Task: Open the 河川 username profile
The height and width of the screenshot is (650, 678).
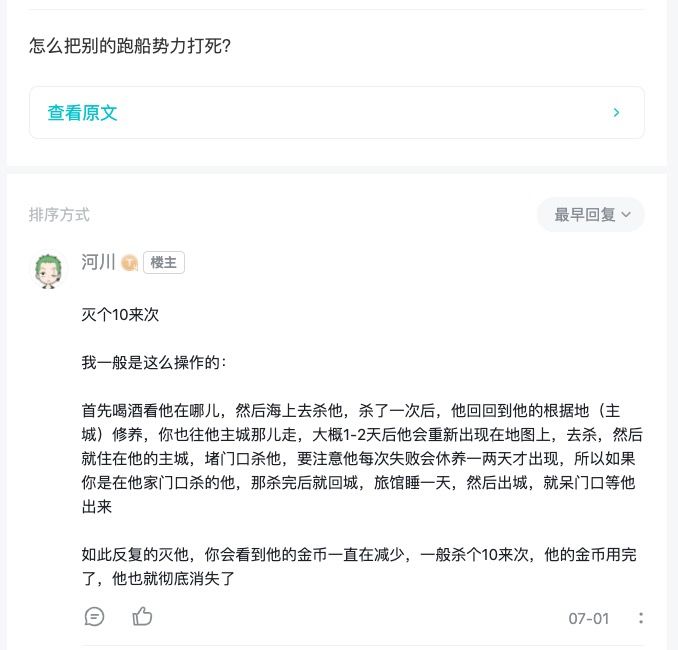Action: click(x=98, y=263)
